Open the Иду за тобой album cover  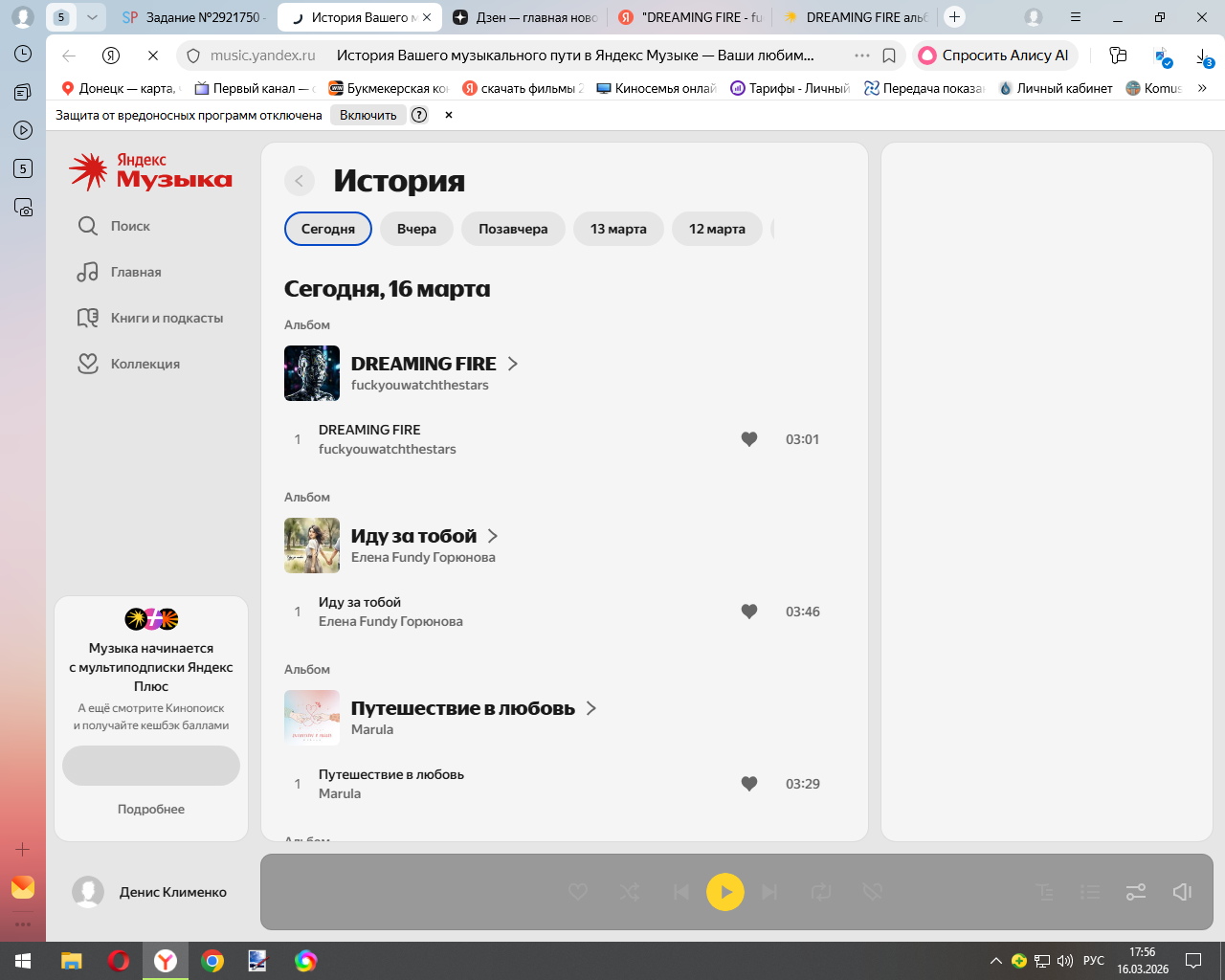(312, 546)
